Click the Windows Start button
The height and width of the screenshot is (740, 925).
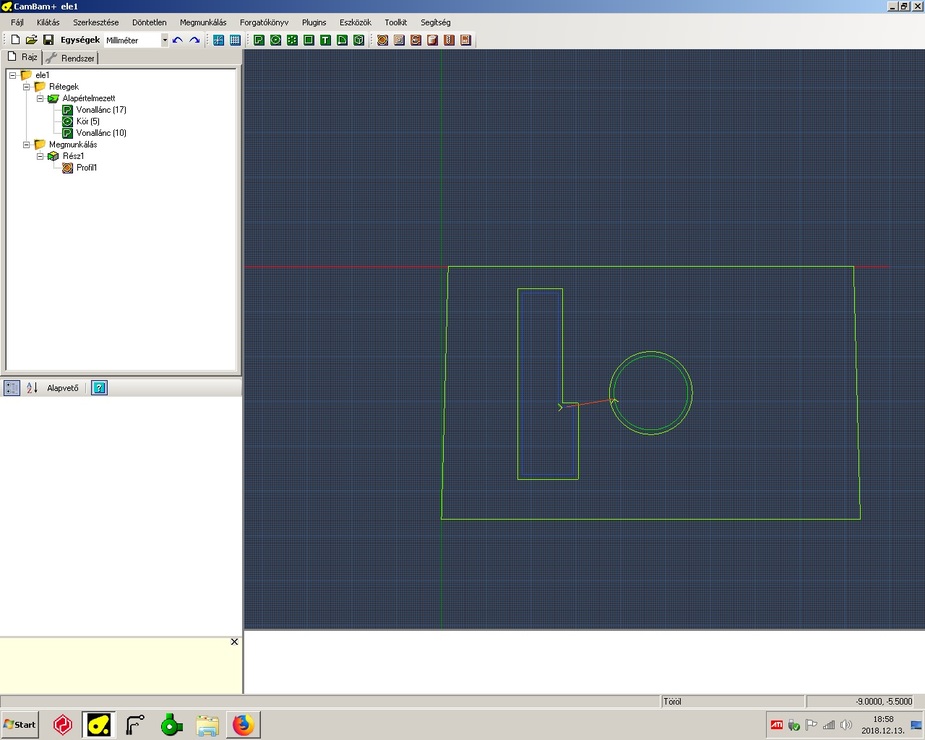(x=20, y=724)
